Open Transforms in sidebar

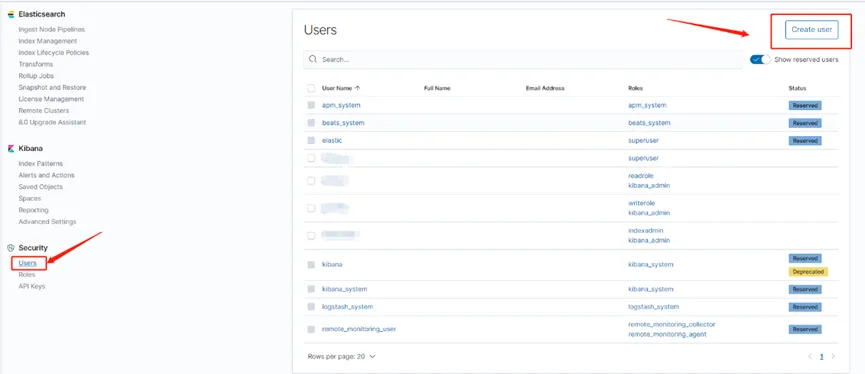coord(36,64)
